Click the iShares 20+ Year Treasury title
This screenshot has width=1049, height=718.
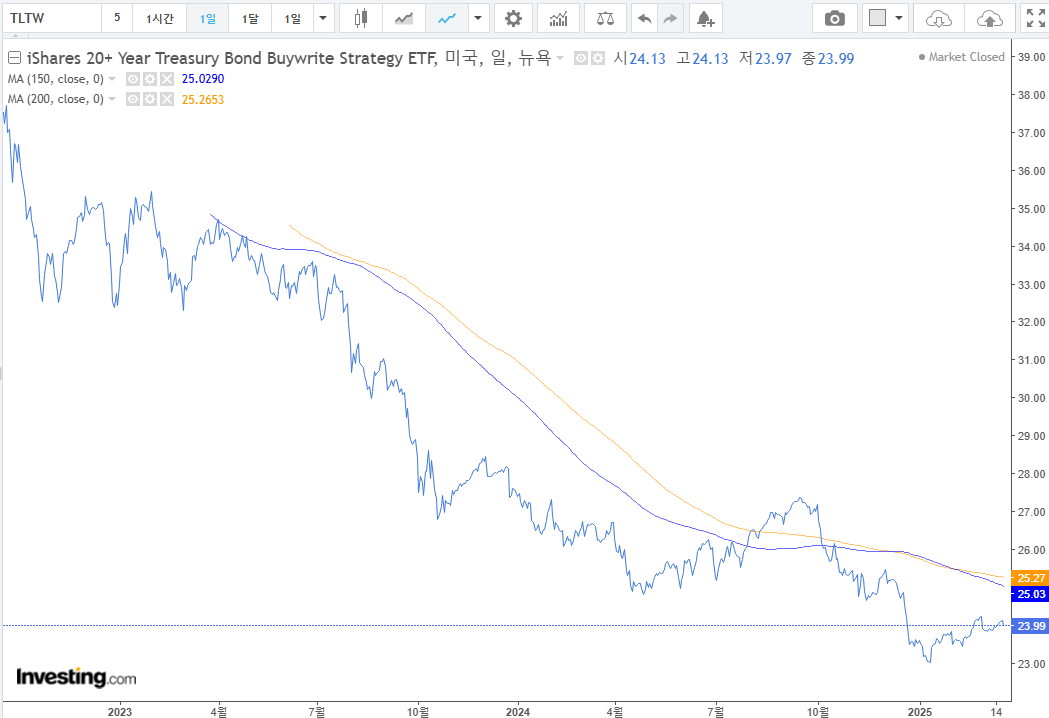[231, 58]
